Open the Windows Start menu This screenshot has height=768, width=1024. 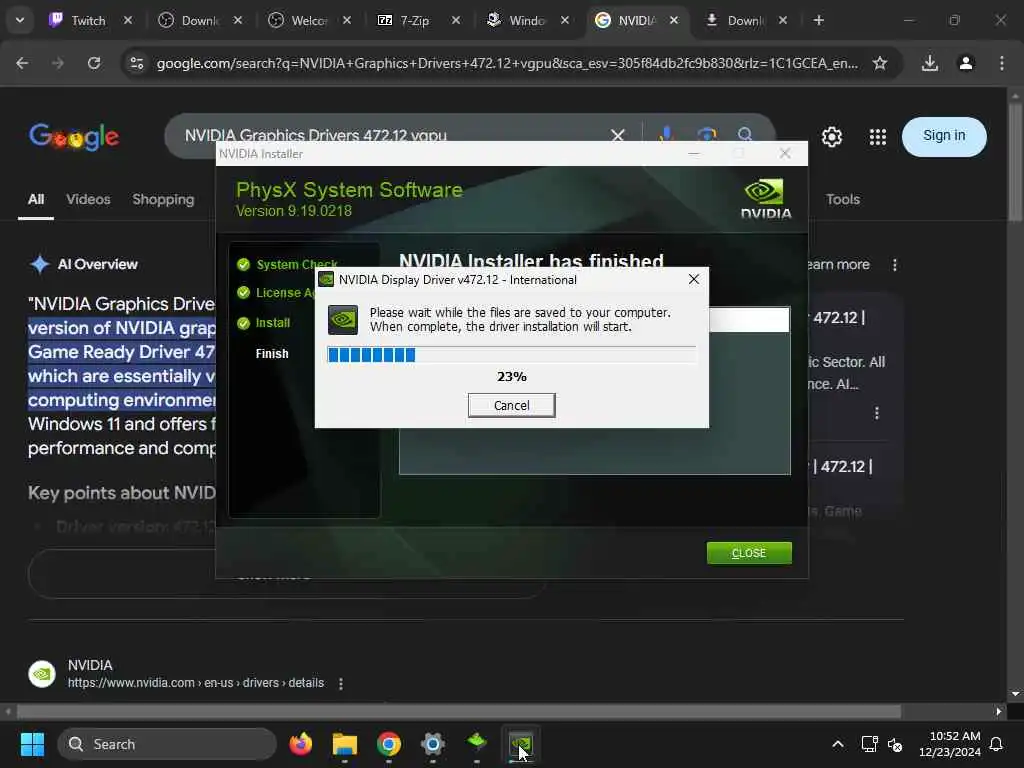(32, 744)
